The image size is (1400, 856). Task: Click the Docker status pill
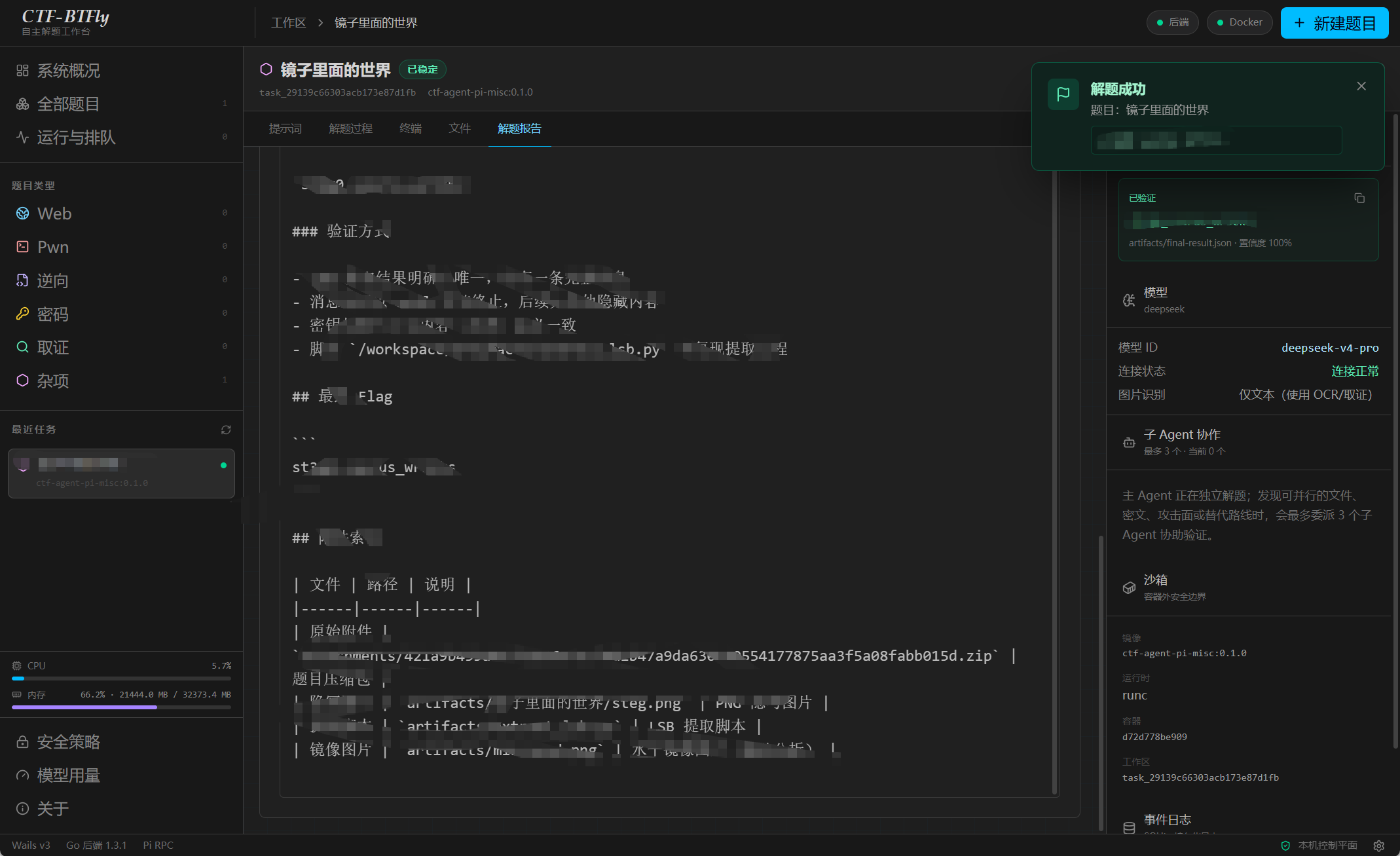click(1239, 22)
